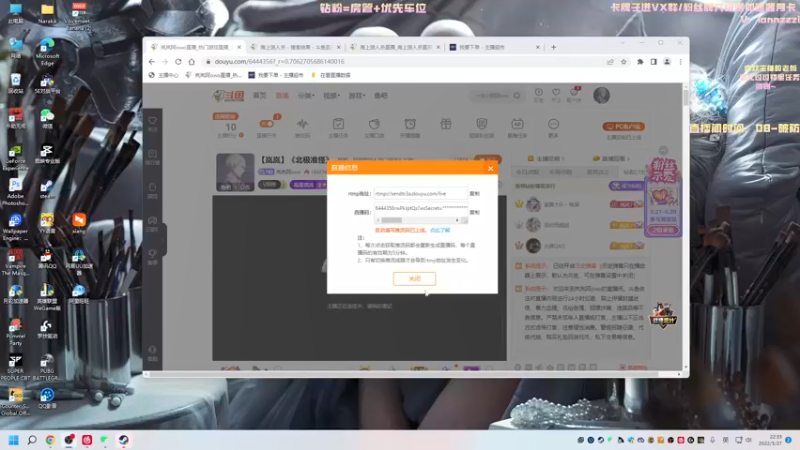Expand the 分类 category dropdown
The image size is (800, 450).
[x=306, y=96]
